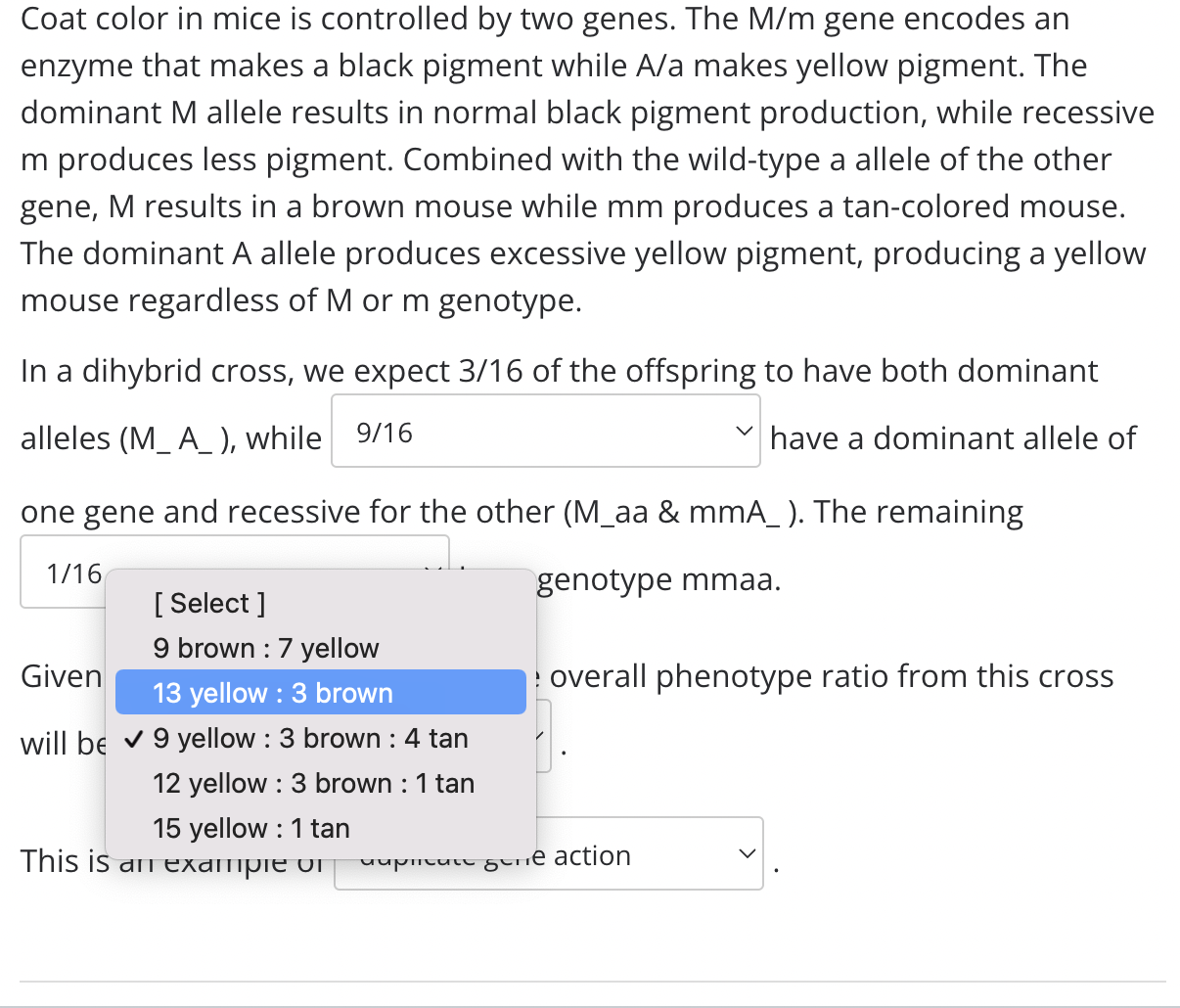The image size is (1180, 1008).
Task: Click the [ Select ] placeholder entry
Action: click(209, 602)
